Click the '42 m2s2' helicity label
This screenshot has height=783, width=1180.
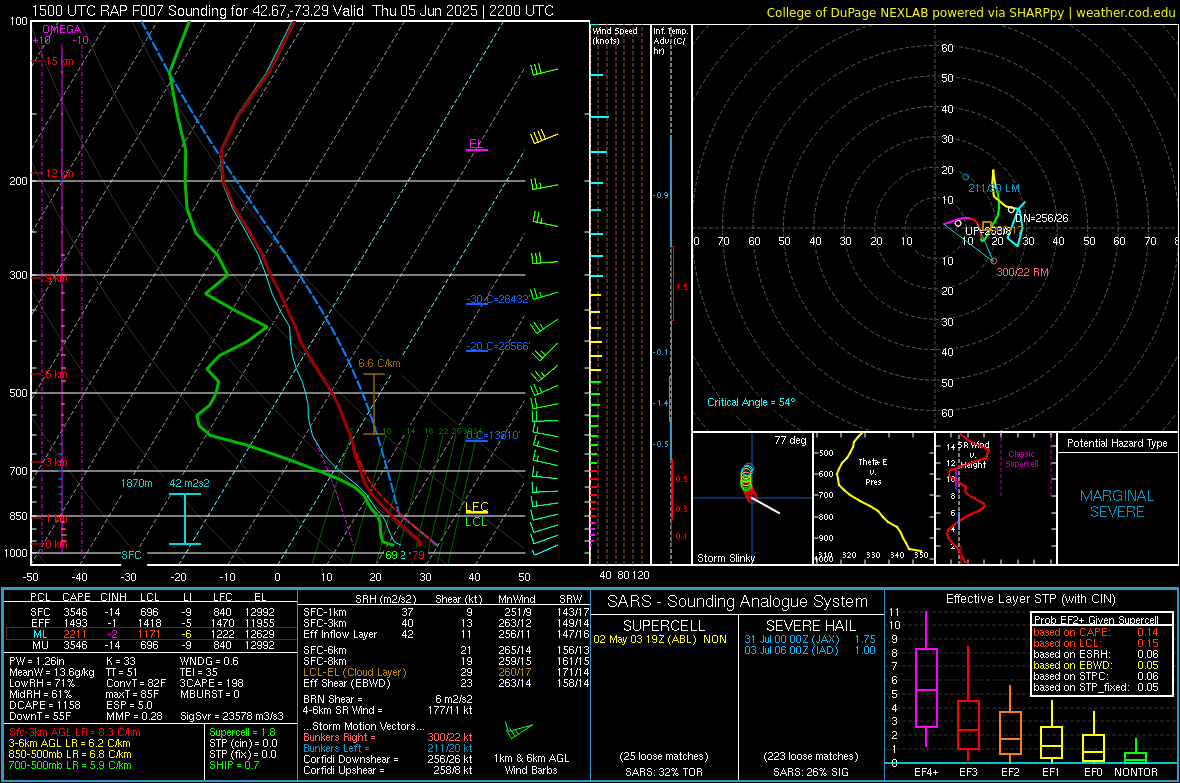tap(190, 483)
